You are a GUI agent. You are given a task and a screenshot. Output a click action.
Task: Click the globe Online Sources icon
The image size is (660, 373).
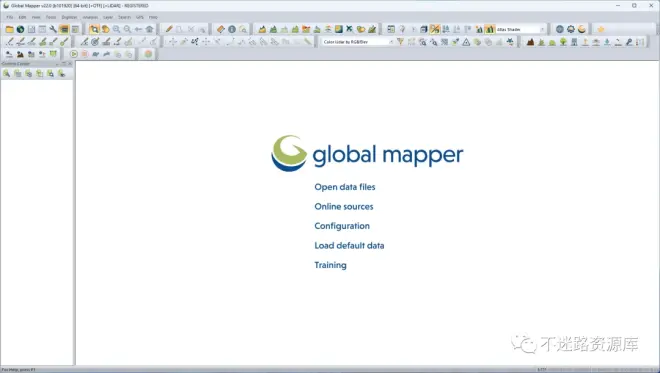[20, 29]
